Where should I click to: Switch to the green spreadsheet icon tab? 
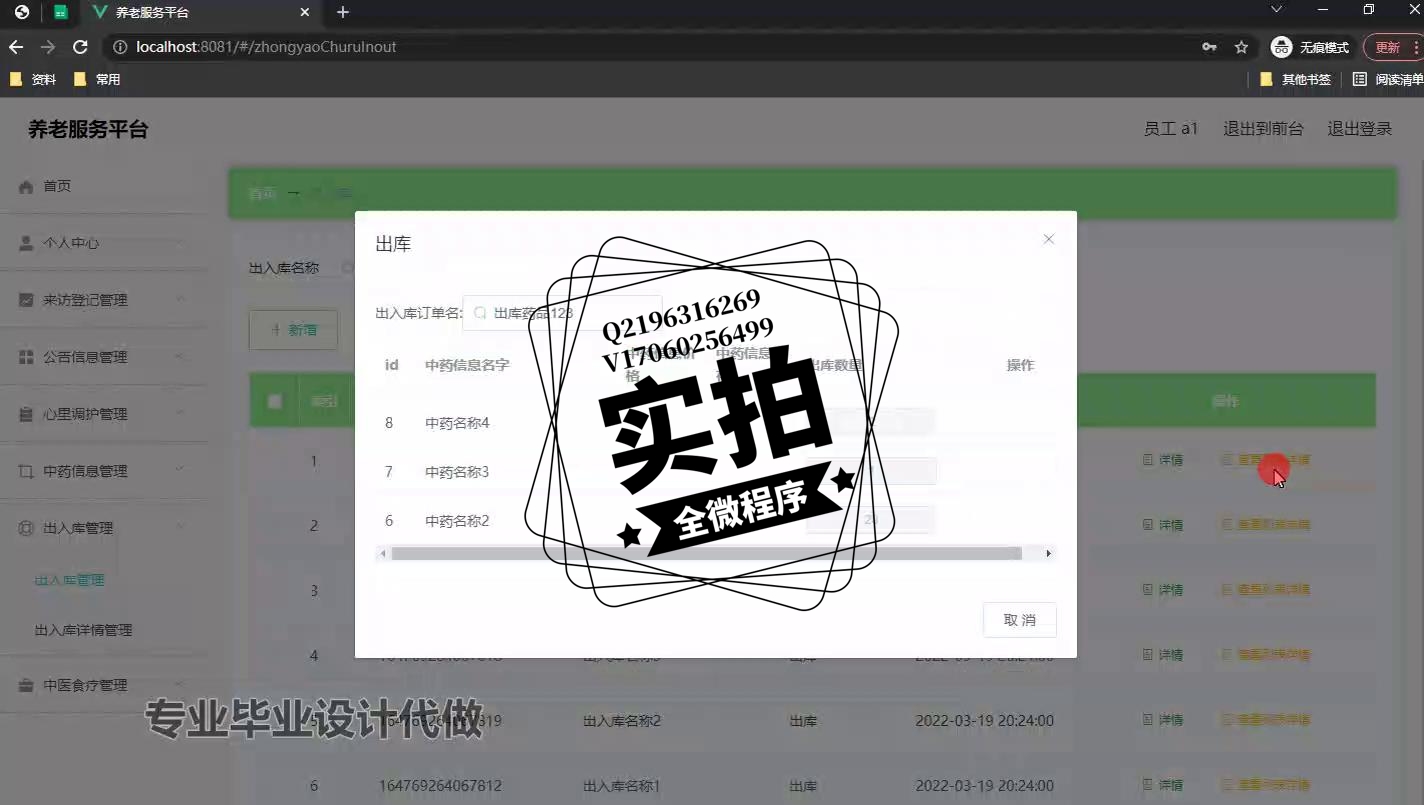tap(61, 13)
